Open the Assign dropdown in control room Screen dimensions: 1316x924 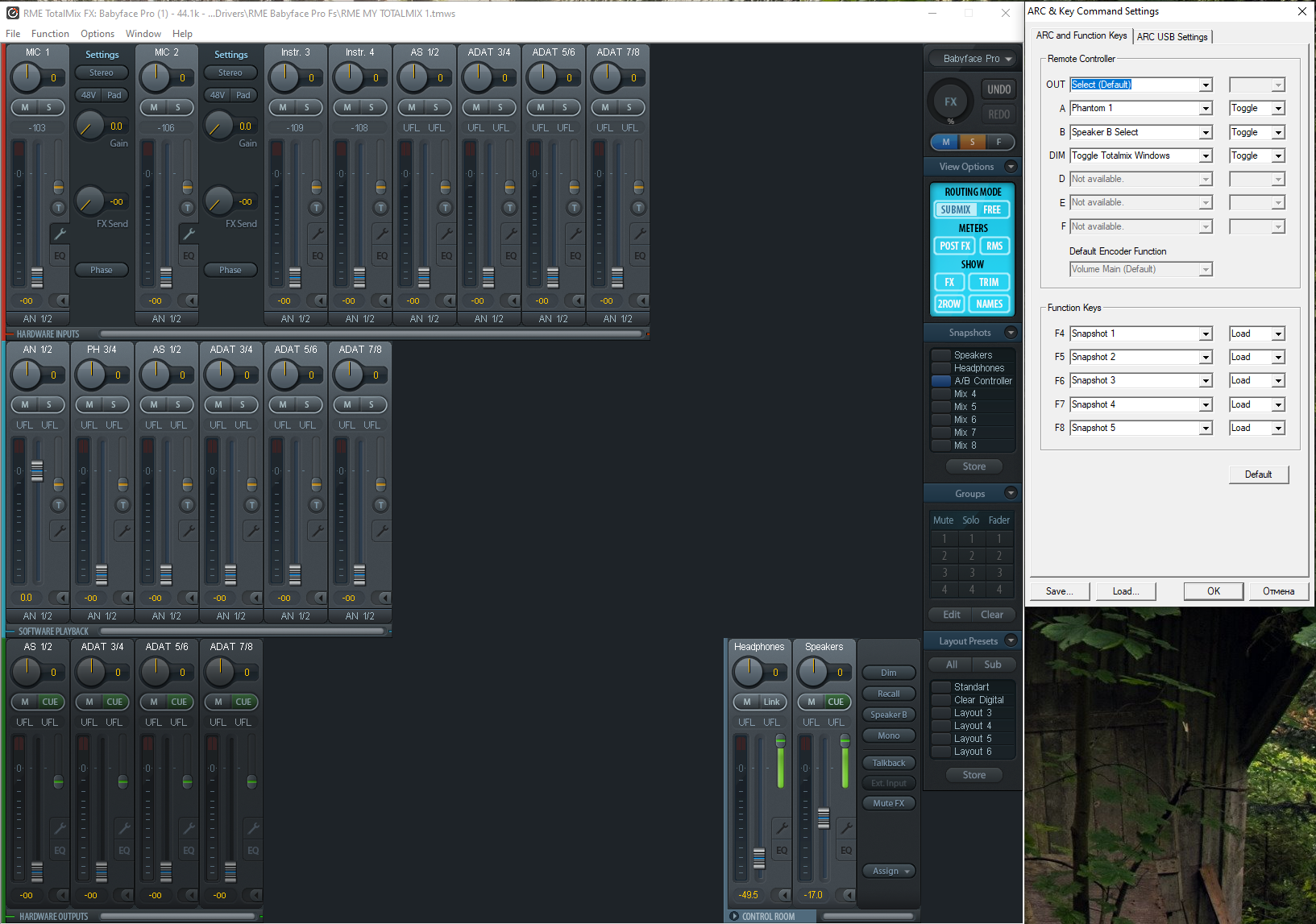(x=890, y=871)
